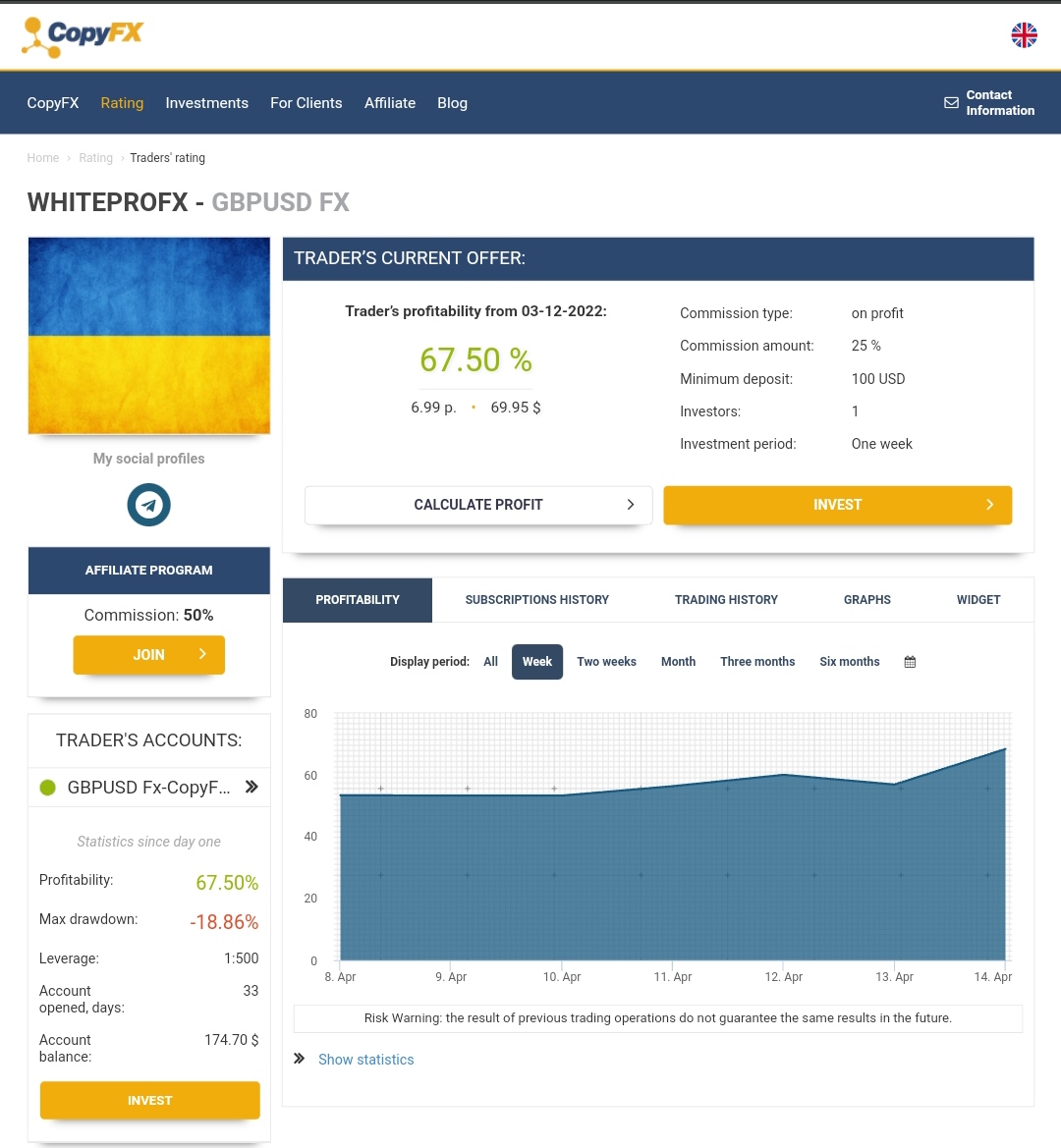Click the -18.86% max drawdown value

[224, 922]
